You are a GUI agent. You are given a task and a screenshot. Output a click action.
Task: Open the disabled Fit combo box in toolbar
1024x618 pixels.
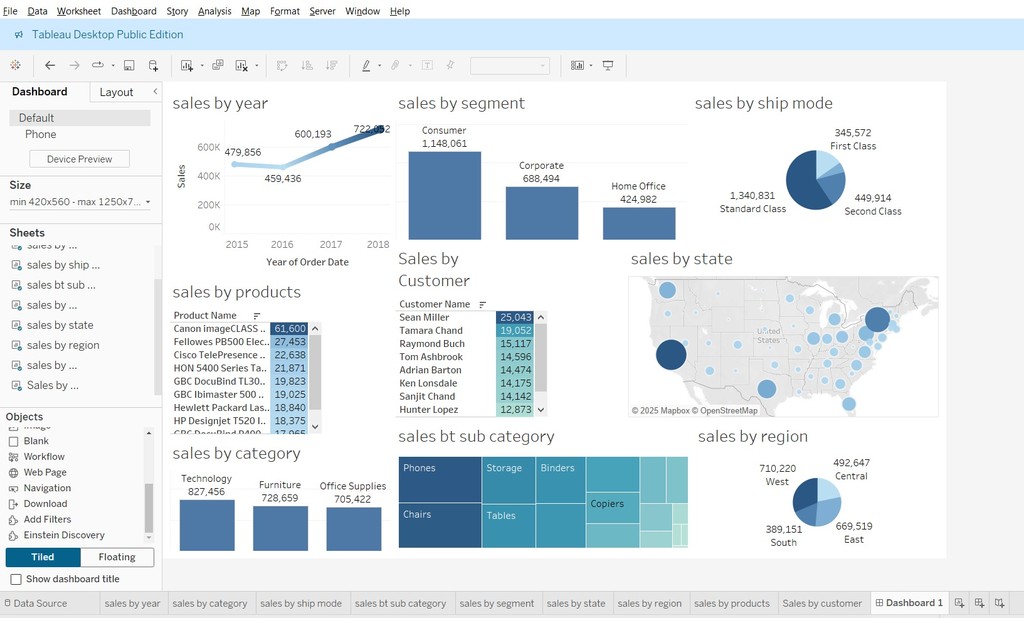pyautogui.click(x=510, y=65)
